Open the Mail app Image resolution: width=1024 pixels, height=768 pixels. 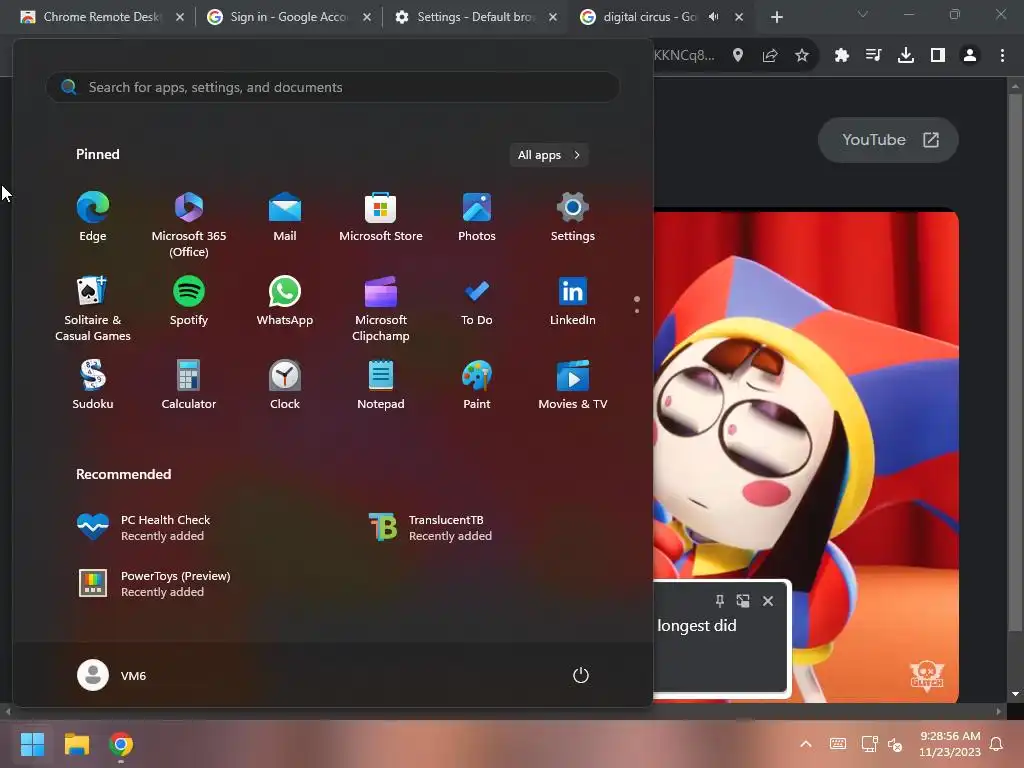tap(285, 217)
